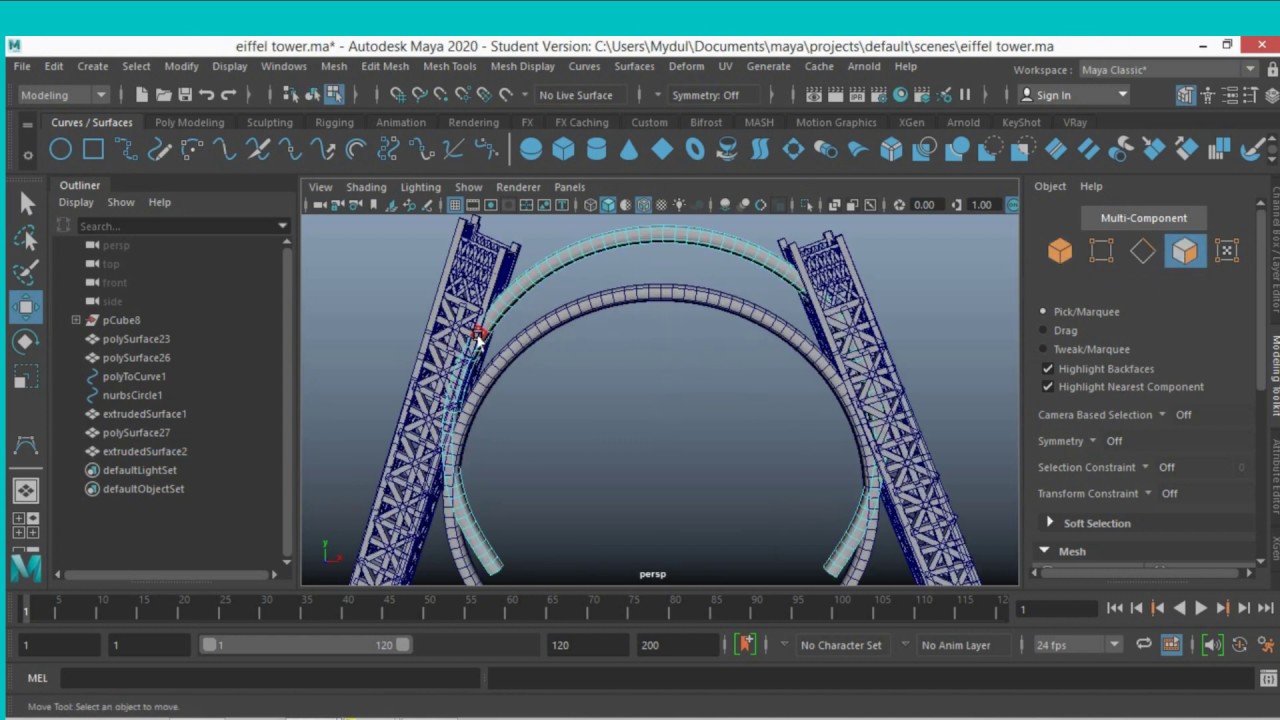
Task: Click the Outliner search field
Action: tap(182, 226)
